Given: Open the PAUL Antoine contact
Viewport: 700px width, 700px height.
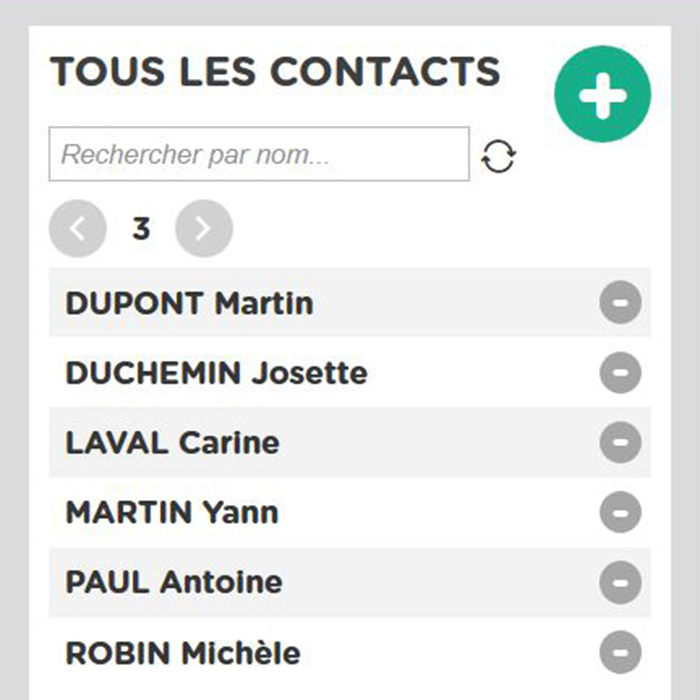Looking at the screenshot, I should tap(174, 582).
